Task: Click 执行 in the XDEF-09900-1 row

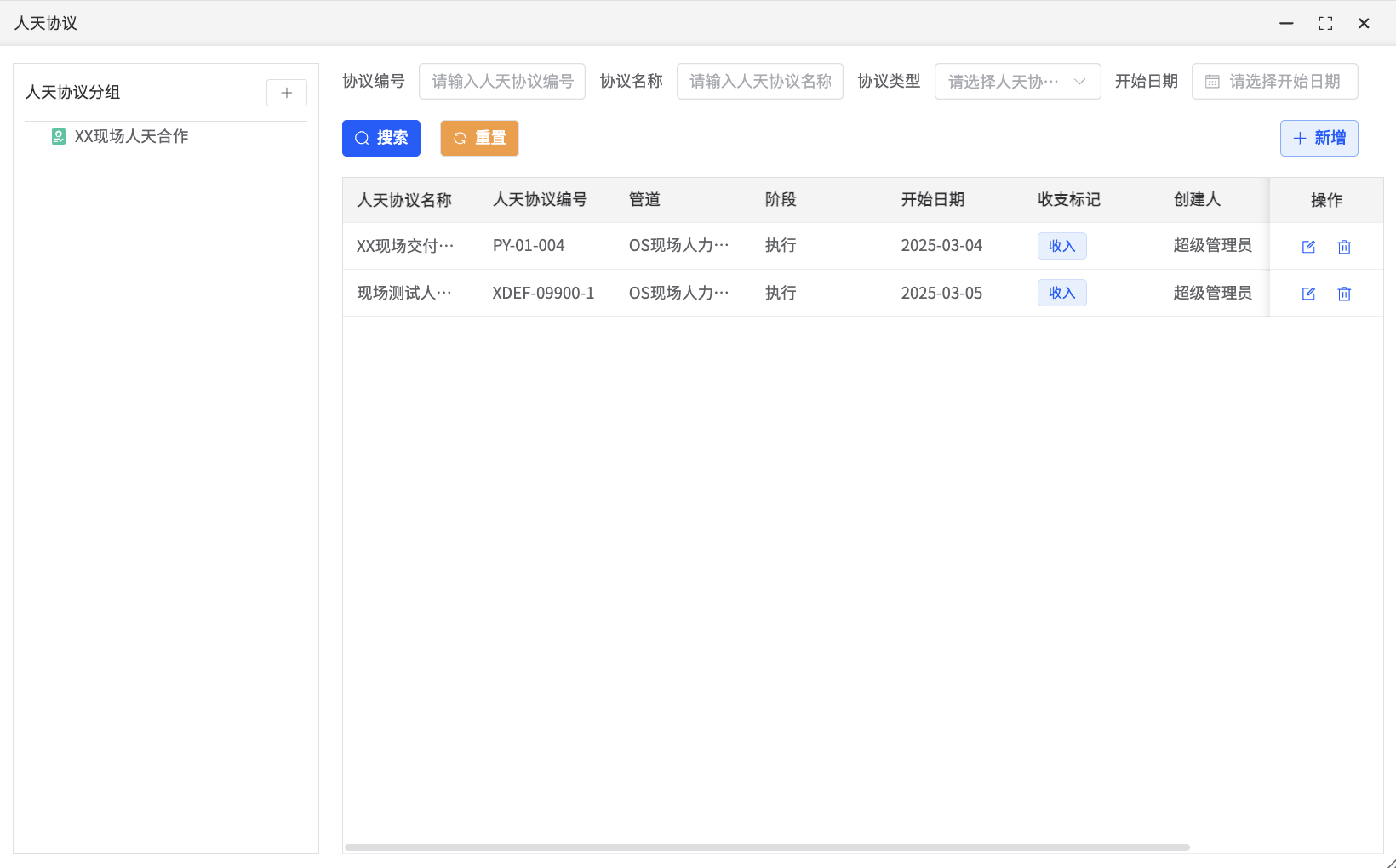Action: (x=781, y=293)
